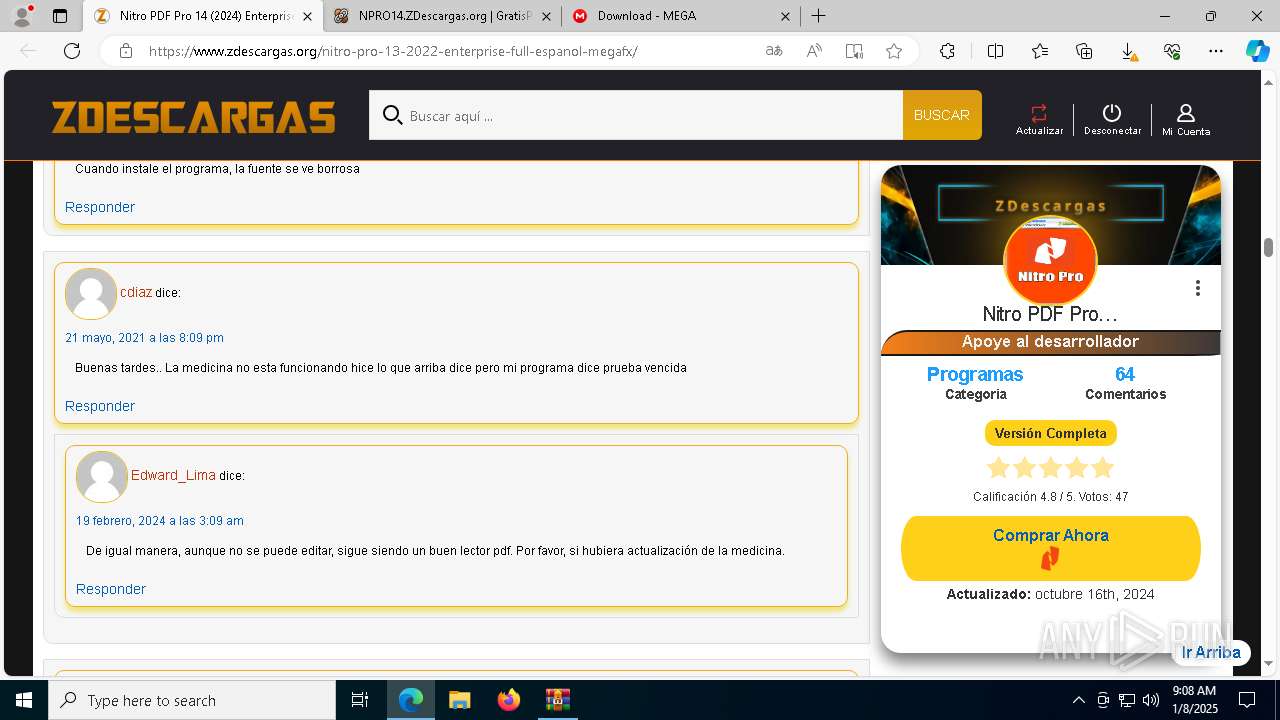
Task: Open 19 febrero, 2024 comment date link
Action: click(160, 521)
